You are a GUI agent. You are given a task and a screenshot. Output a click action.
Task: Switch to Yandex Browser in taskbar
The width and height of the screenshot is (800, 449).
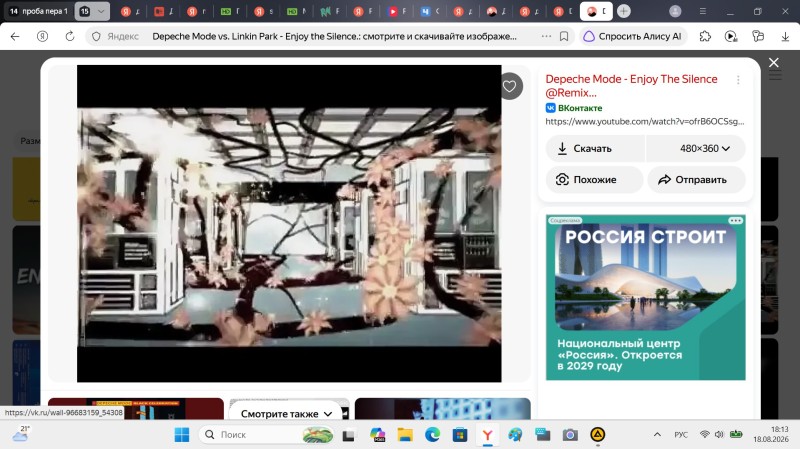[x=487, y=435]
